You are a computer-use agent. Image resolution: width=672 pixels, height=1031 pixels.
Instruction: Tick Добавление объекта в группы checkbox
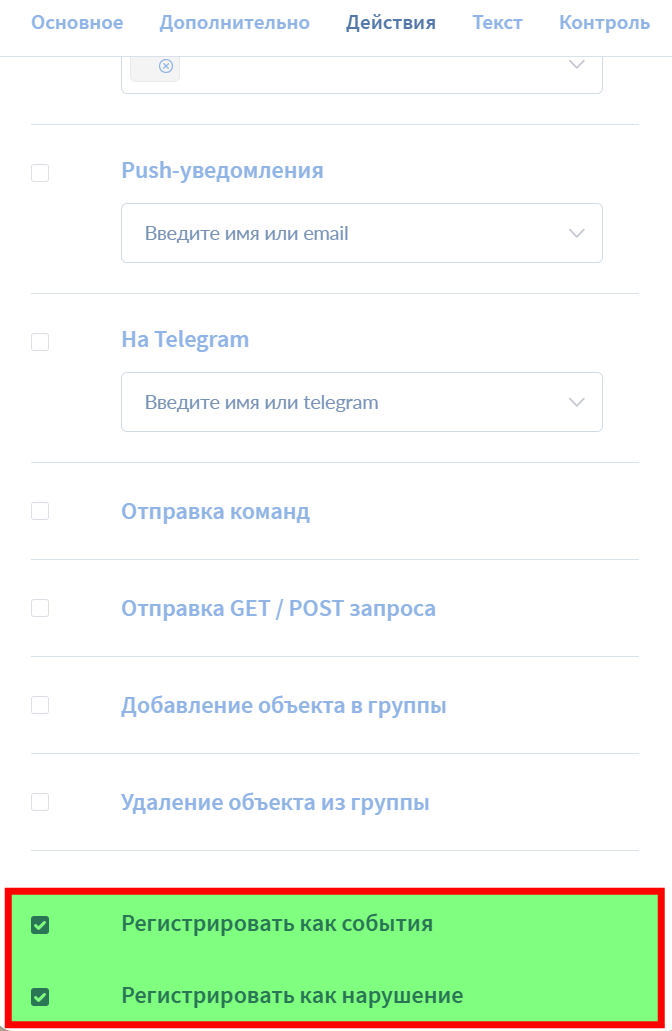(40, 705)
